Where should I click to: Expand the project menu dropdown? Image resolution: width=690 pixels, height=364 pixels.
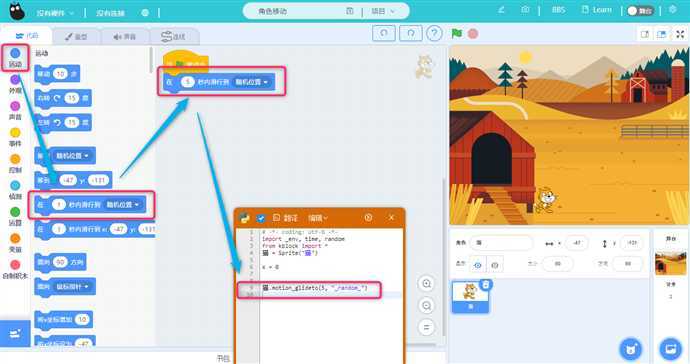tap(383, 11)
